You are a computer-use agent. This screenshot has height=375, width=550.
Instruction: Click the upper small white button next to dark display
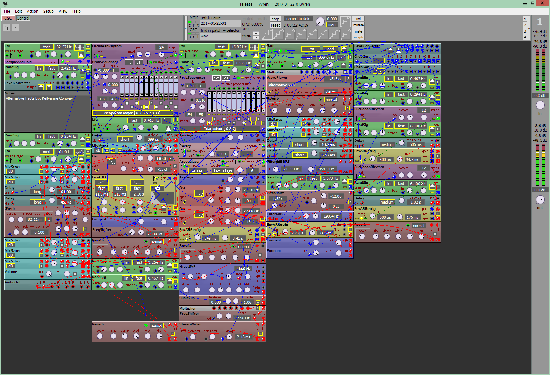[275, 19]
